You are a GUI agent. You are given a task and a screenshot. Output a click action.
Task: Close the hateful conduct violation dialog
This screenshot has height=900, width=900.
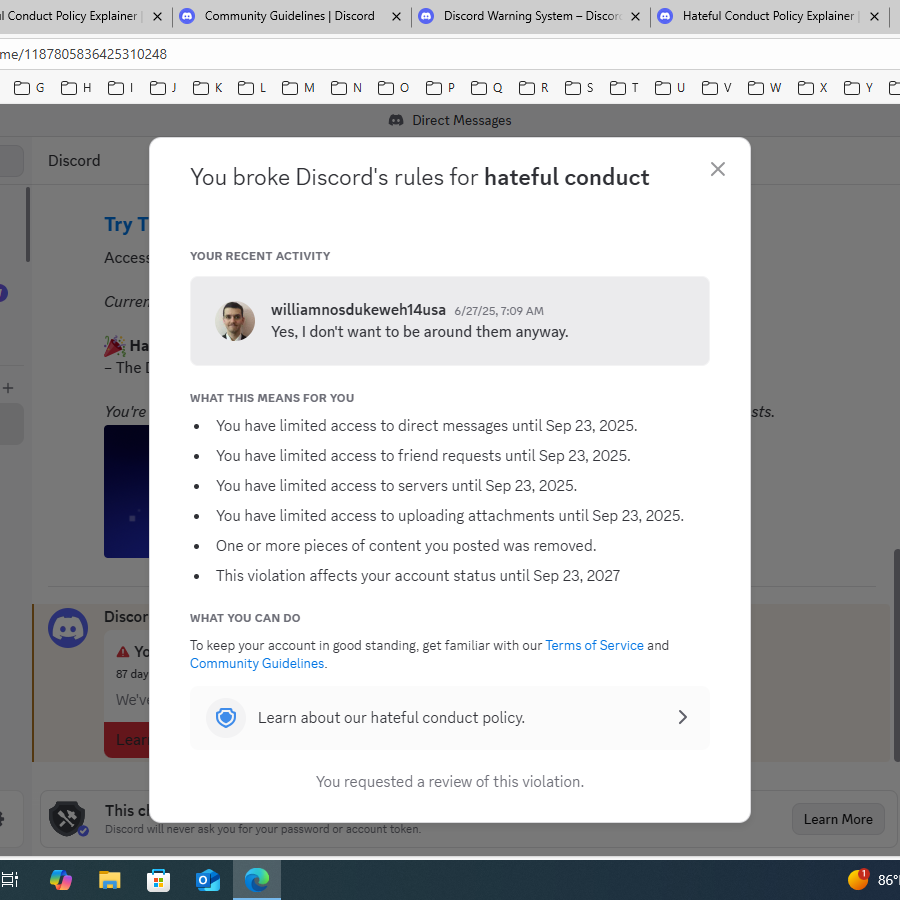[x=717, y=169]
